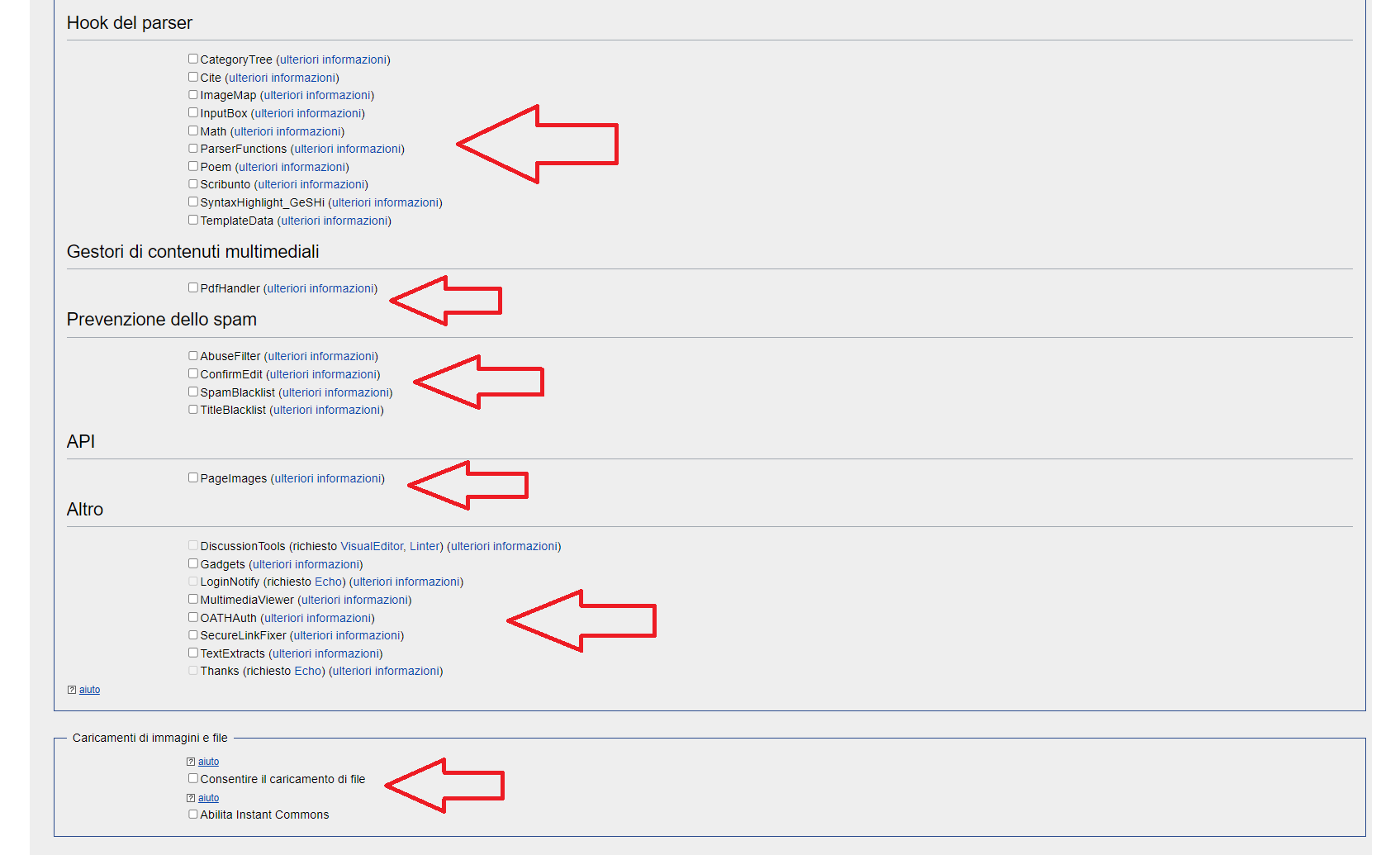The image size is (1400, 855).
Task: Enable the TemplateData checkbox
Action: tap(192, 221)
